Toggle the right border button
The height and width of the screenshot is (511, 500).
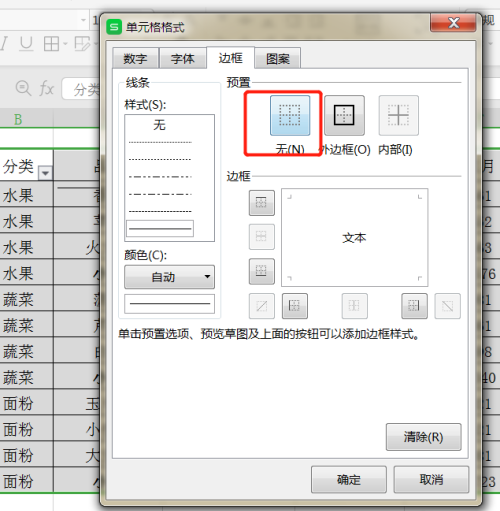coord(414,306)
